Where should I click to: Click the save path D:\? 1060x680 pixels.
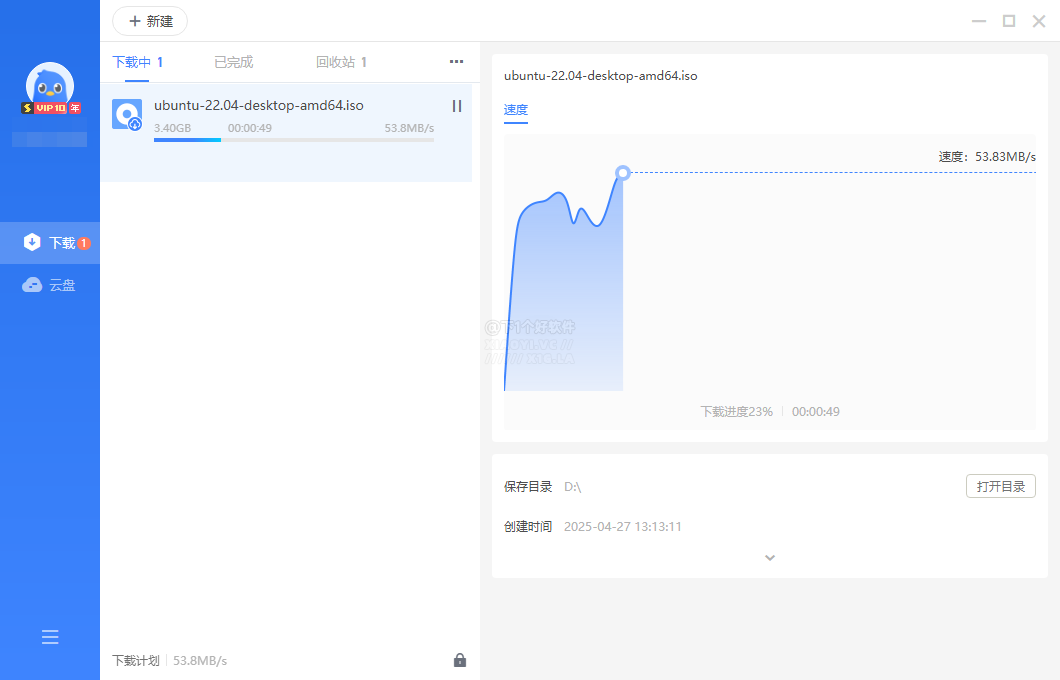tap(573, 487)
